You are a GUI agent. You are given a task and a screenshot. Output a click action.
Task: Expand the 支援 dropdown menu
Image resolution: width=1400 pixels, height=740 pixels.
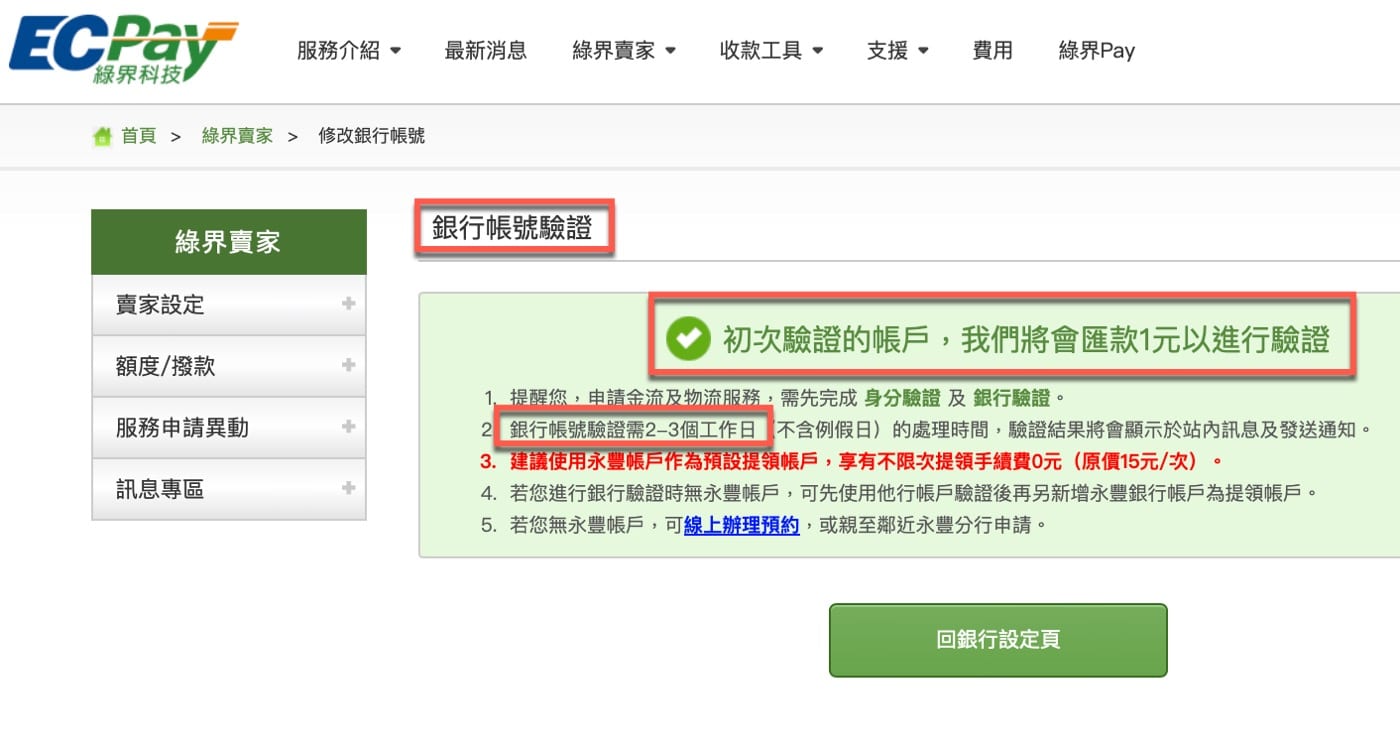(x=898, y=50)
